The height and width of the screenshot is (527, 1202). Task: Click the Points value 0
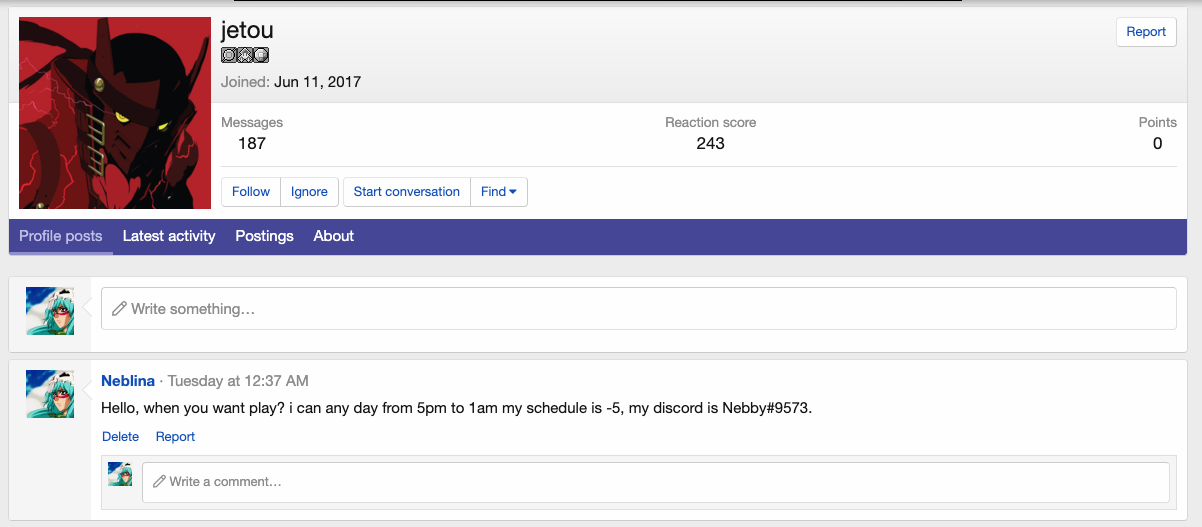click(x=1158, y=143)
